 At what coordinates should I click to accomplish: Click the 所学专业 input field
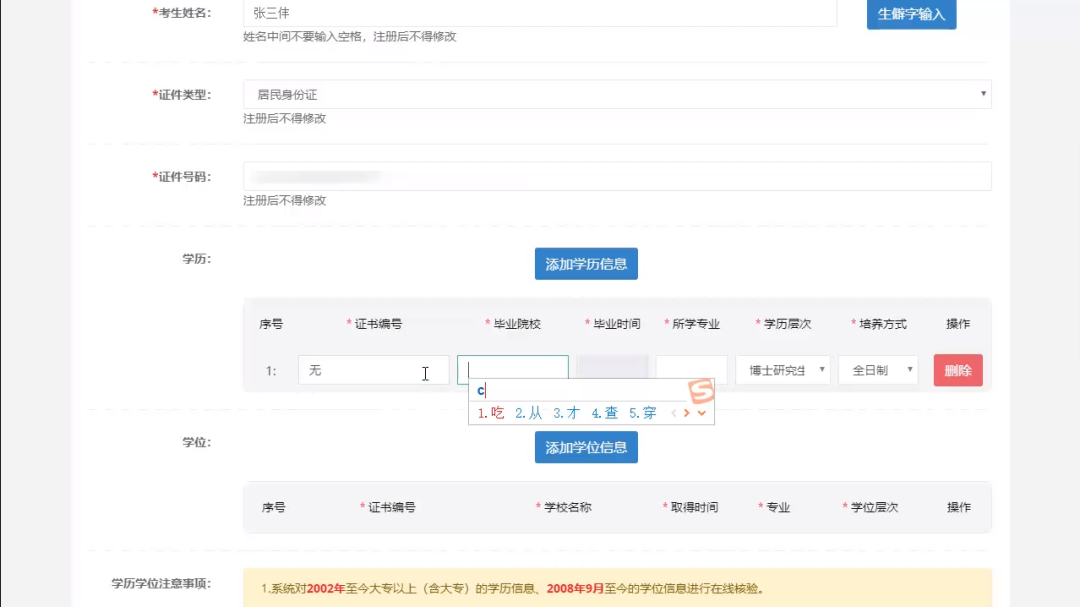point(691,370)
